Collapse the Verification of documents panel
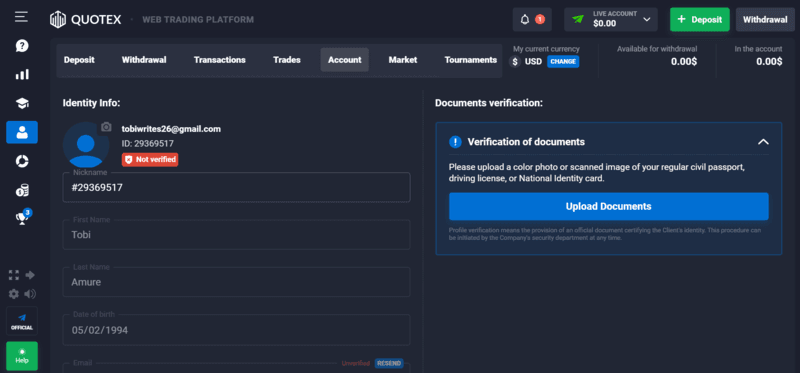 [x=763, y=142]
